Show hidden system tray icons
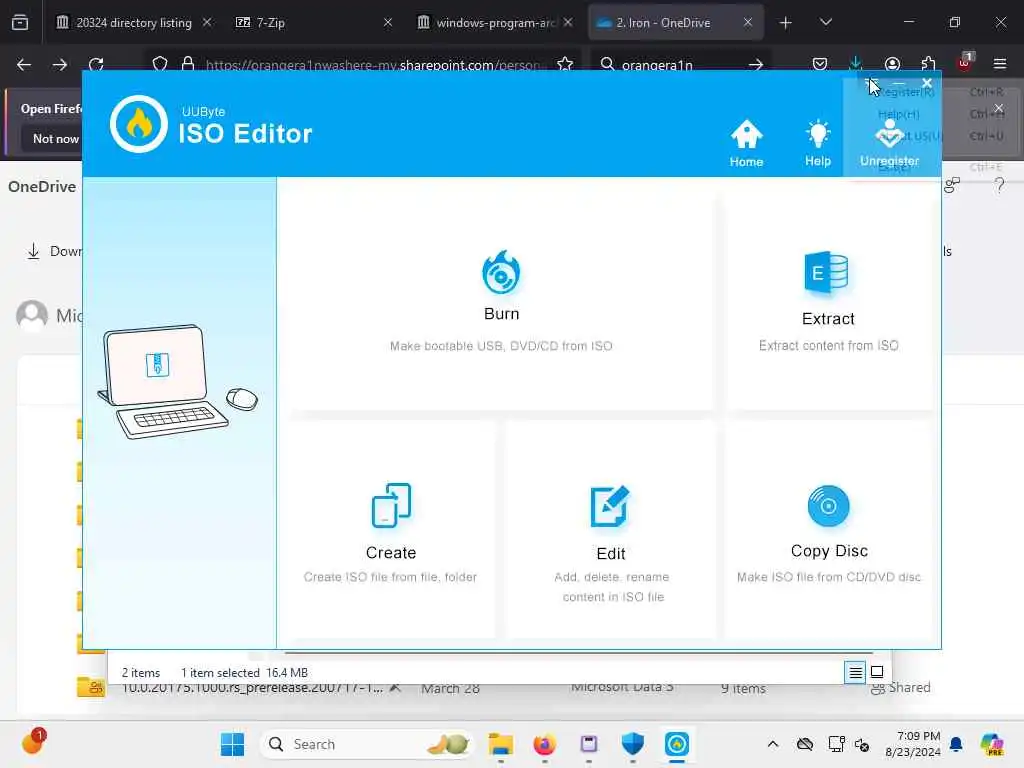The width and height of the screenshot is (1024, 768). tap(773, 744)
